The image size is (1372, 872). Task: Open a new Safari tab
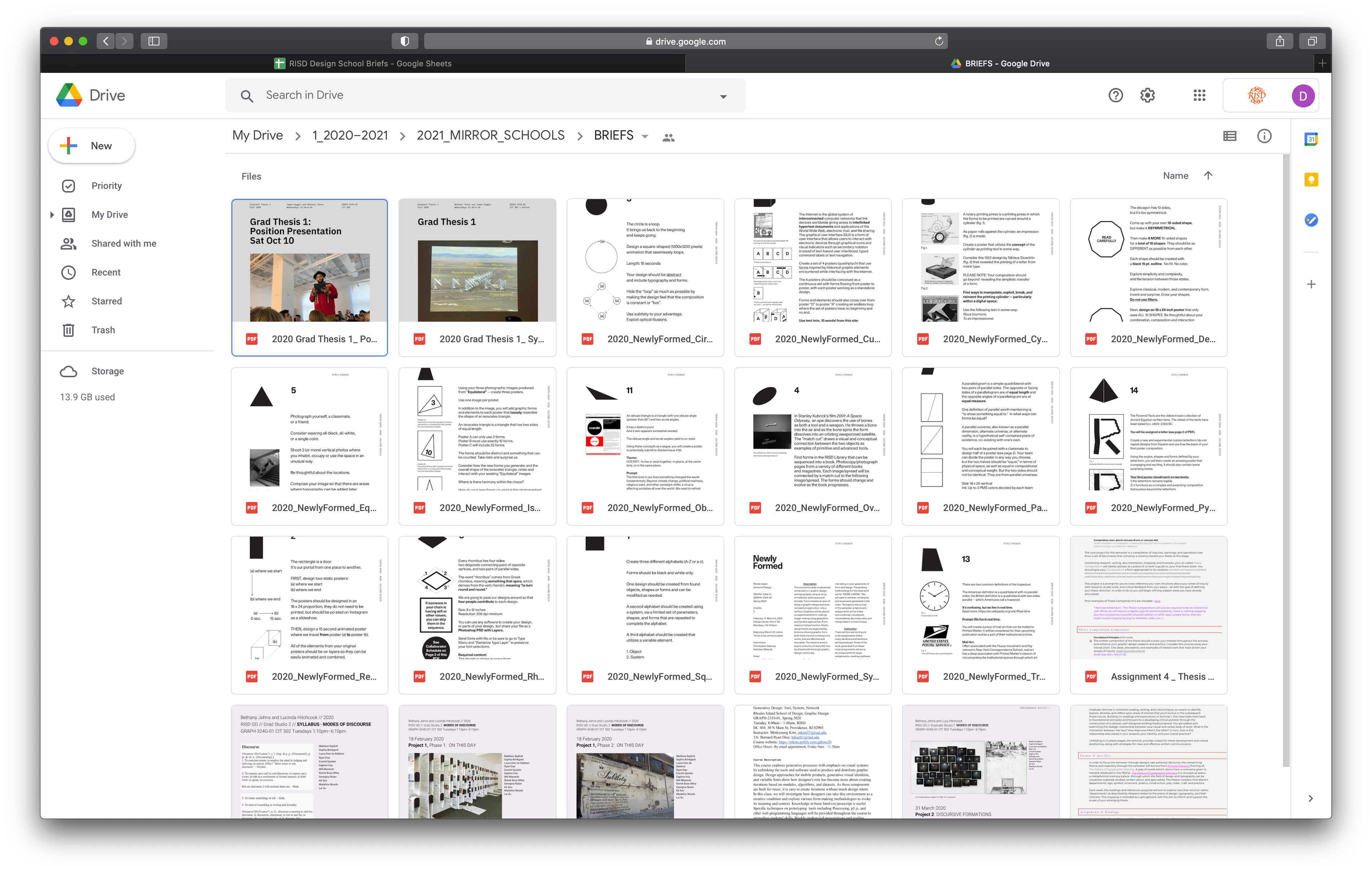point(1322,63)
